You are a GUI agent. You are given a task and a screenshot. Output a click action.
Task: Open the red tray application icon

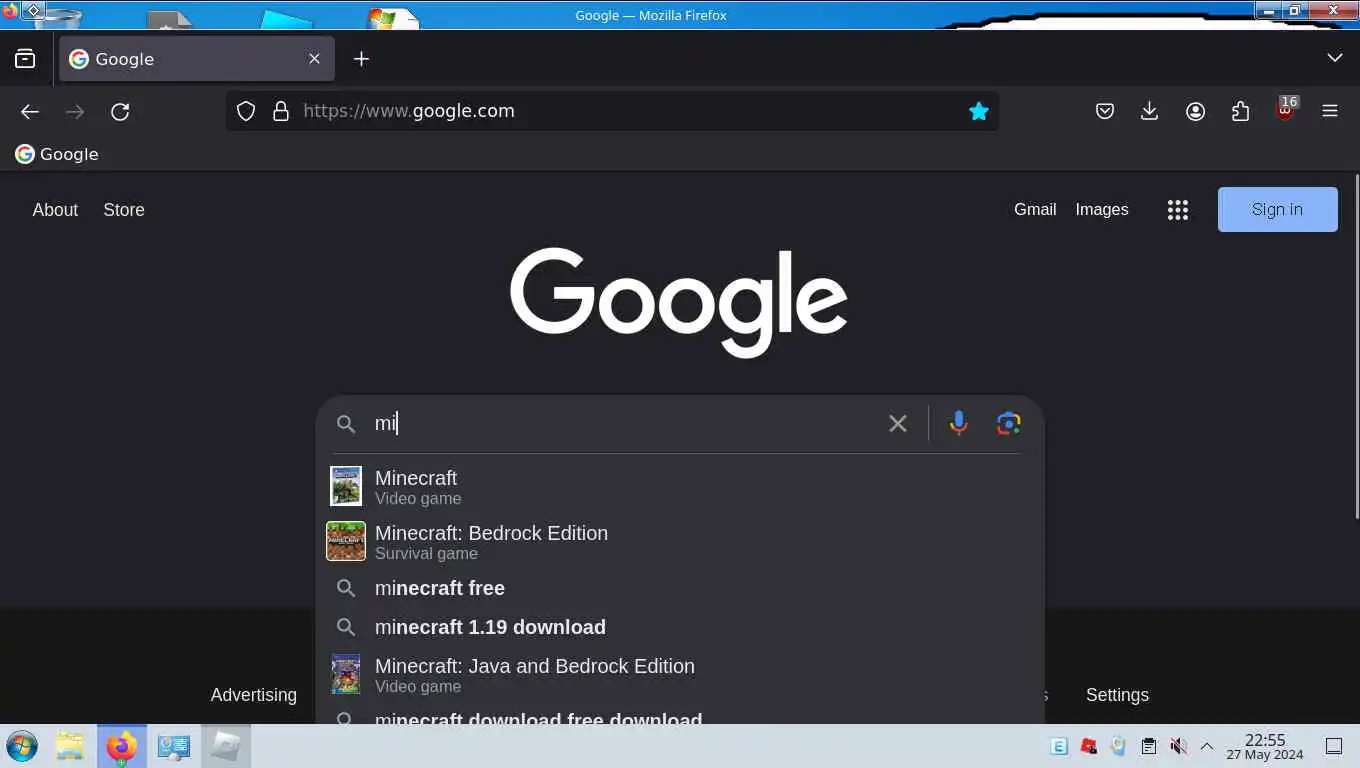coord(1089,746)
